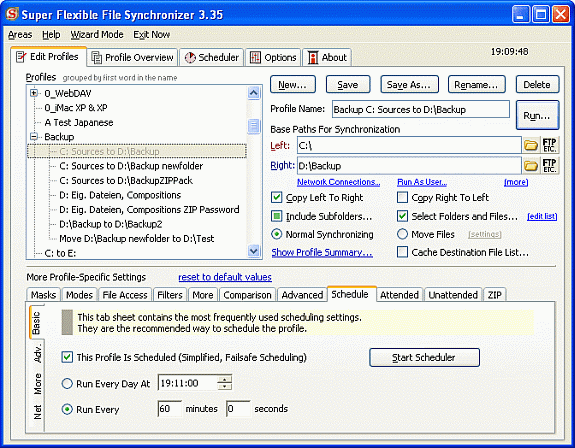Click the minutes interval input field
The image size is (575, 448).
click(x=169, y=409)
